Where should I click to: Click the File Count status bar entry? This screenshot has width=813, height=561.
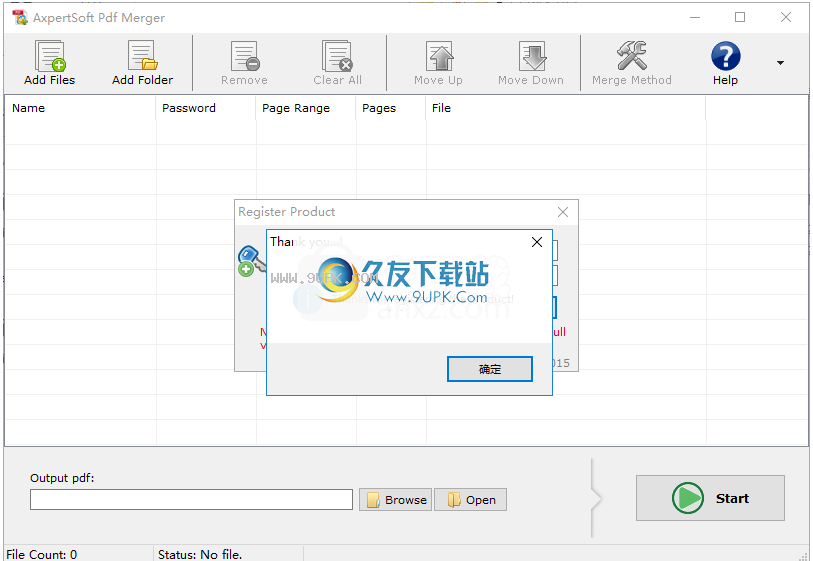coord(41,554)
